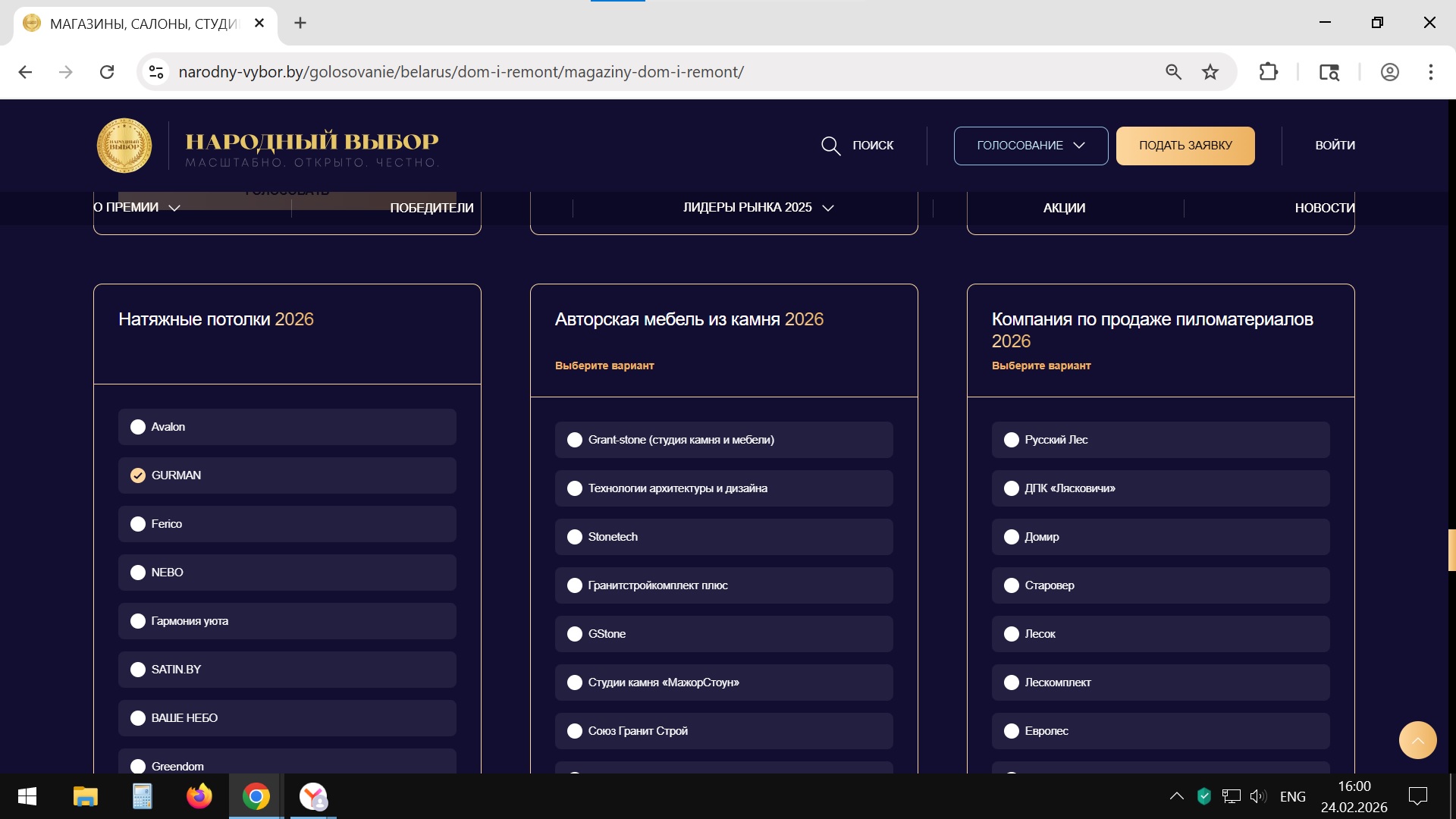Open the Chrome extensions puzzle icon
Screen dimensions: 1456x819
(x=1268, y=72)
